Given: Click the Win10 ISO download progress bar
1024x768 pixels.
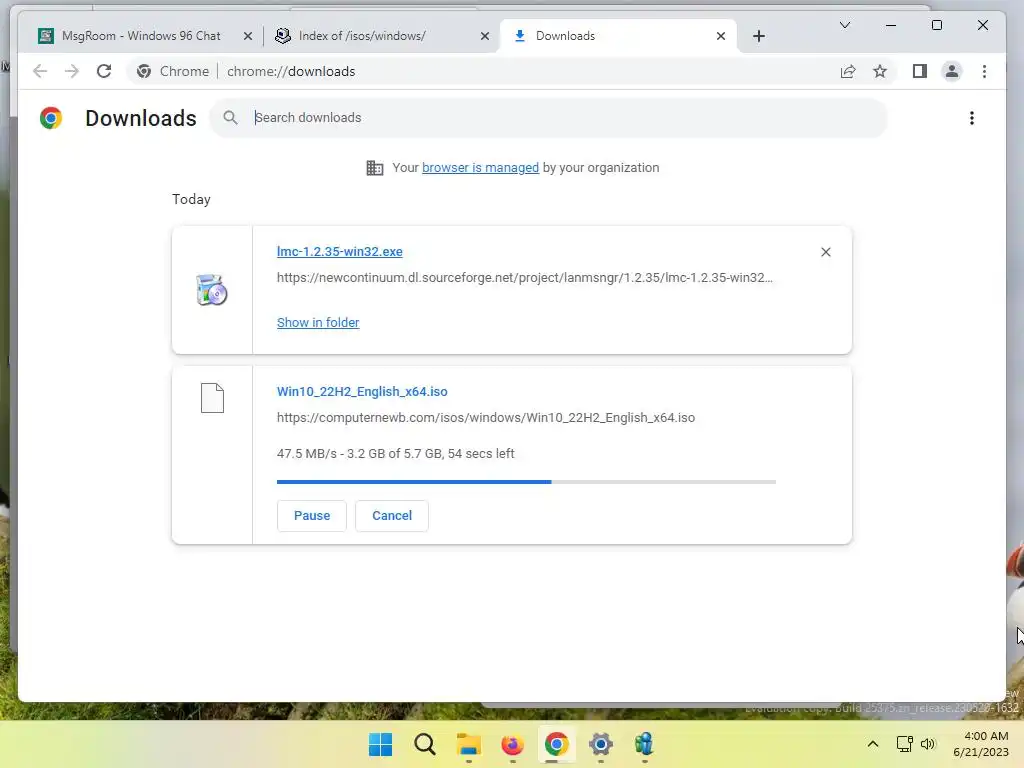Looking at the screenshot, I should point(526,482).
